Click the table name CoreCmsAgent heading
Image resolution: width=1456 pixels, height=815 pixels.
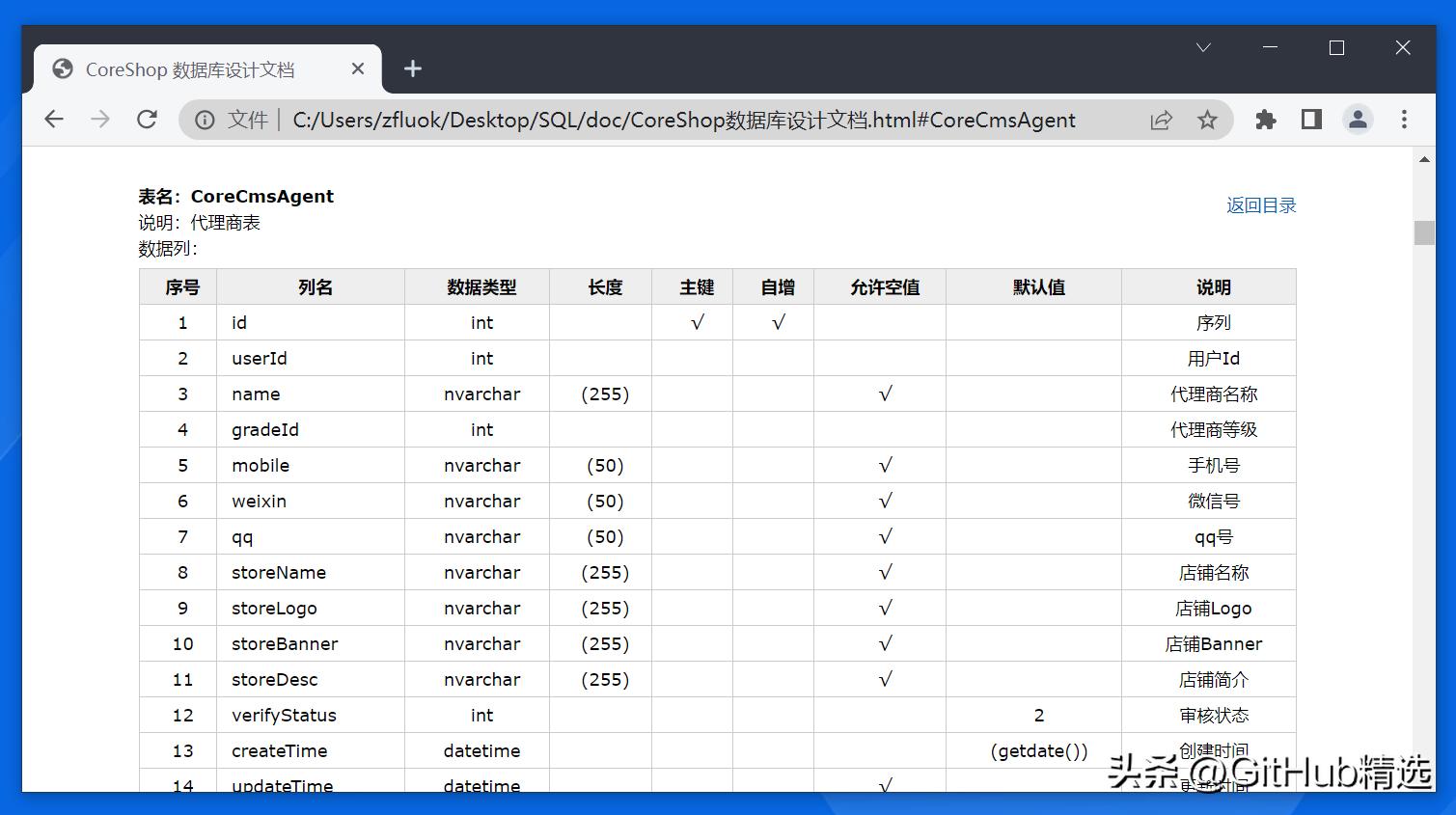click(x=262, y=196)
